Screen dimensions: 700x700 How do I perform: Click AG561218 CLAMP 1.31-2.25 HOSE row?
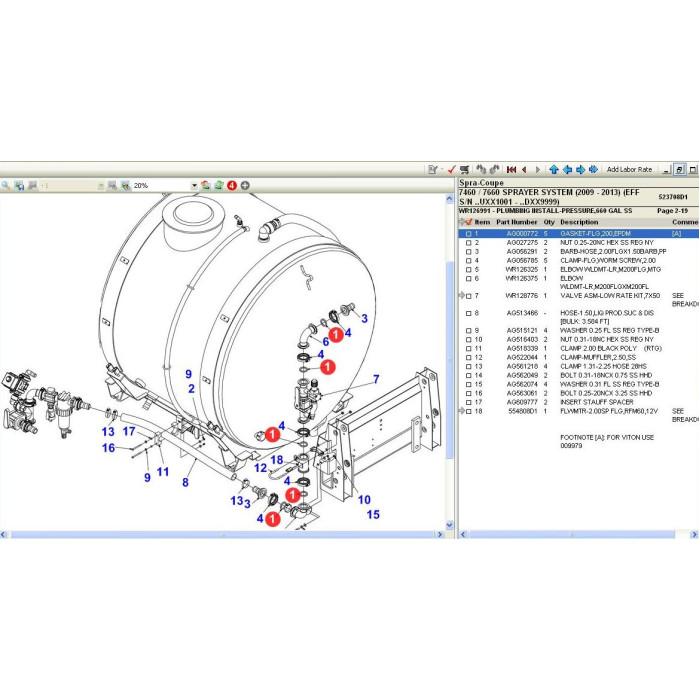point(579,366)
